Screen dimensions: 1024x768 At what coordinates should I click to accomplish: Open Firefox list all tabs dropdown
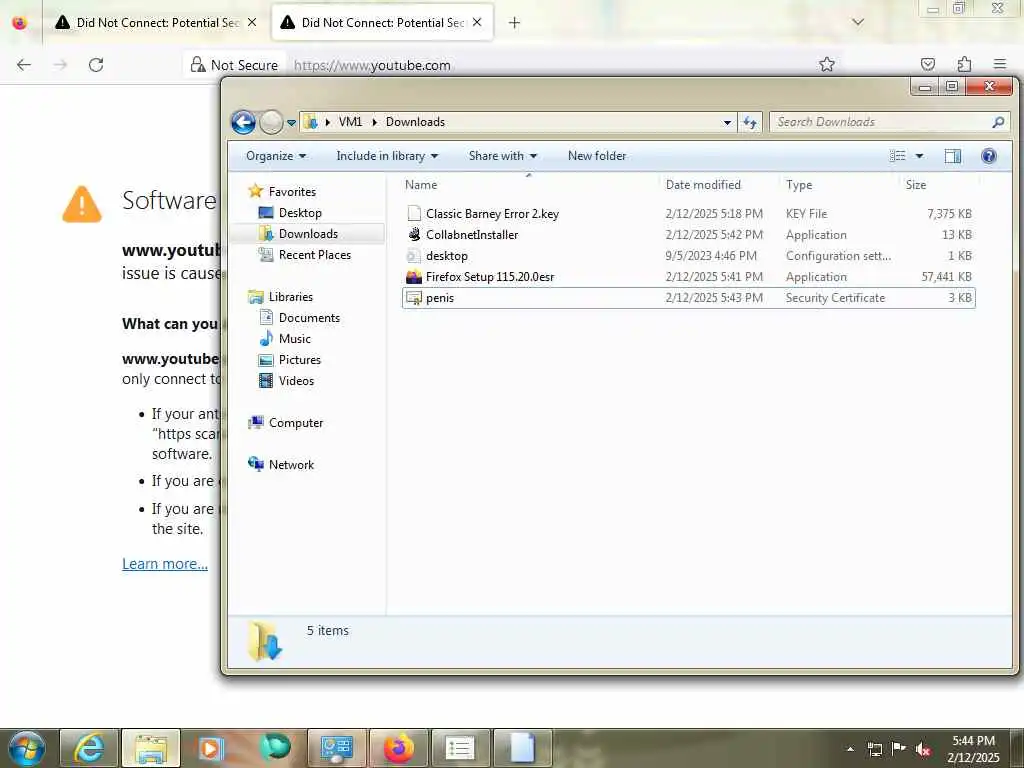tap(858, 22)
